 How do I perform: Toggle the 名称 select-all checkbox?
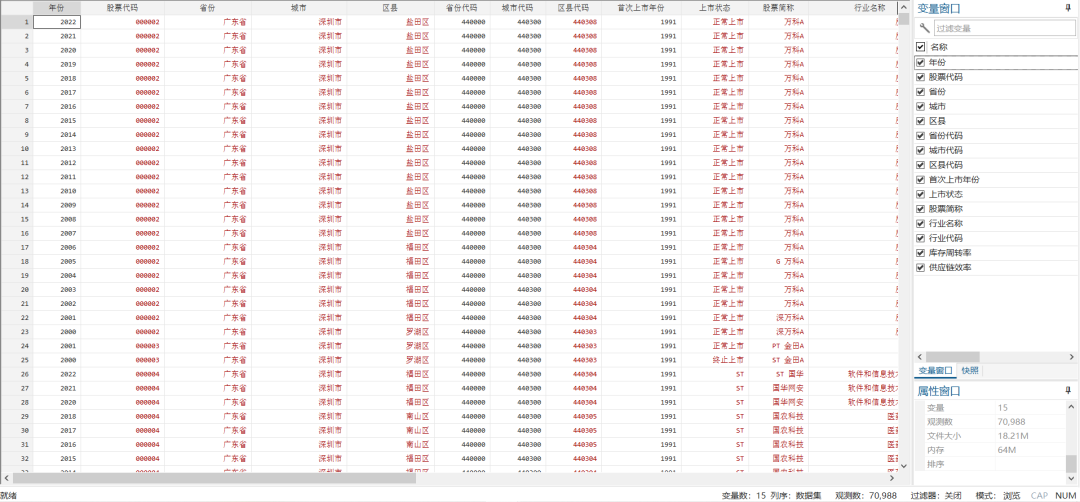point(920,47)
